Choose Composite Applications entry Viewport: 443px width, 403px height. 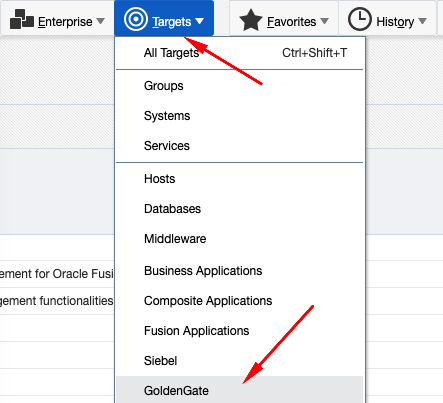point(240,301)
